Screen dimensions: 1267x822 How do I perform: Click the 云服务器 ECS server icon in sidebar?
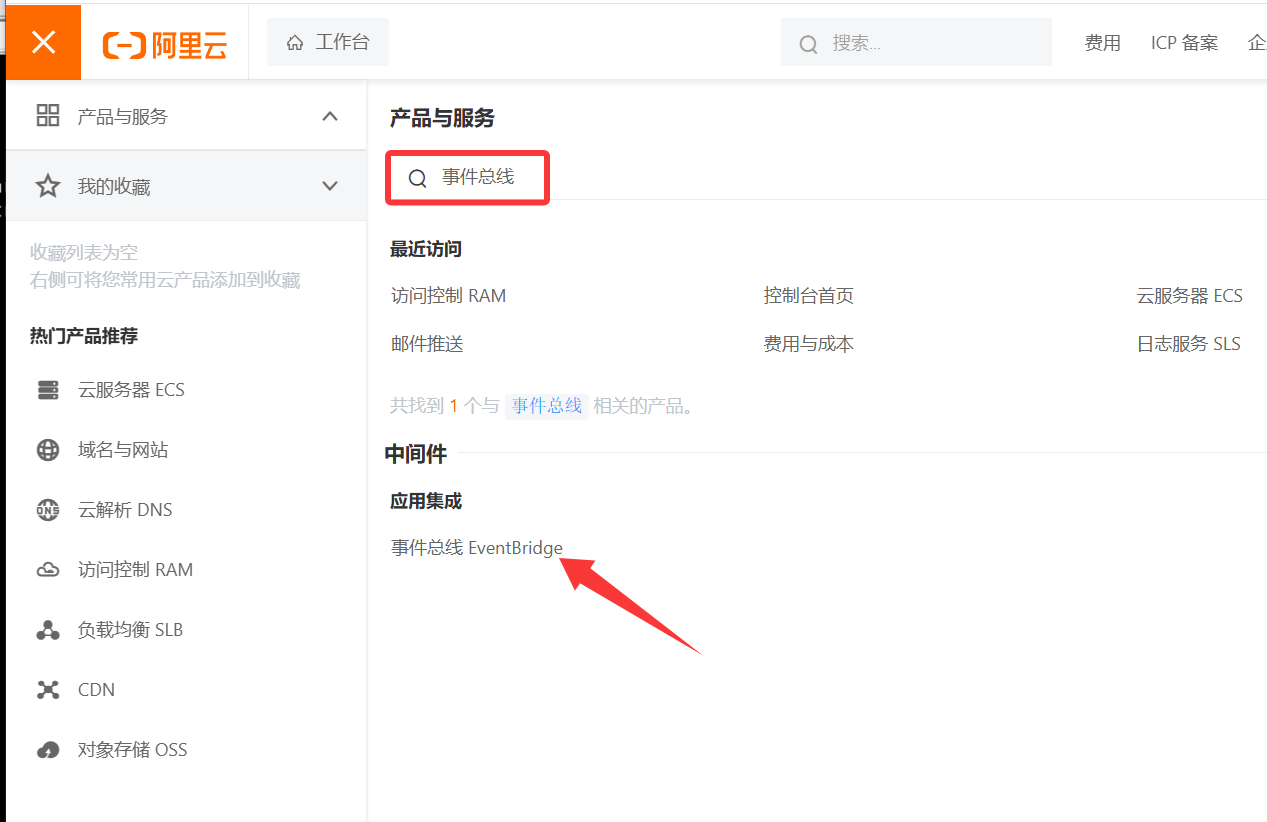coord(48,390)
